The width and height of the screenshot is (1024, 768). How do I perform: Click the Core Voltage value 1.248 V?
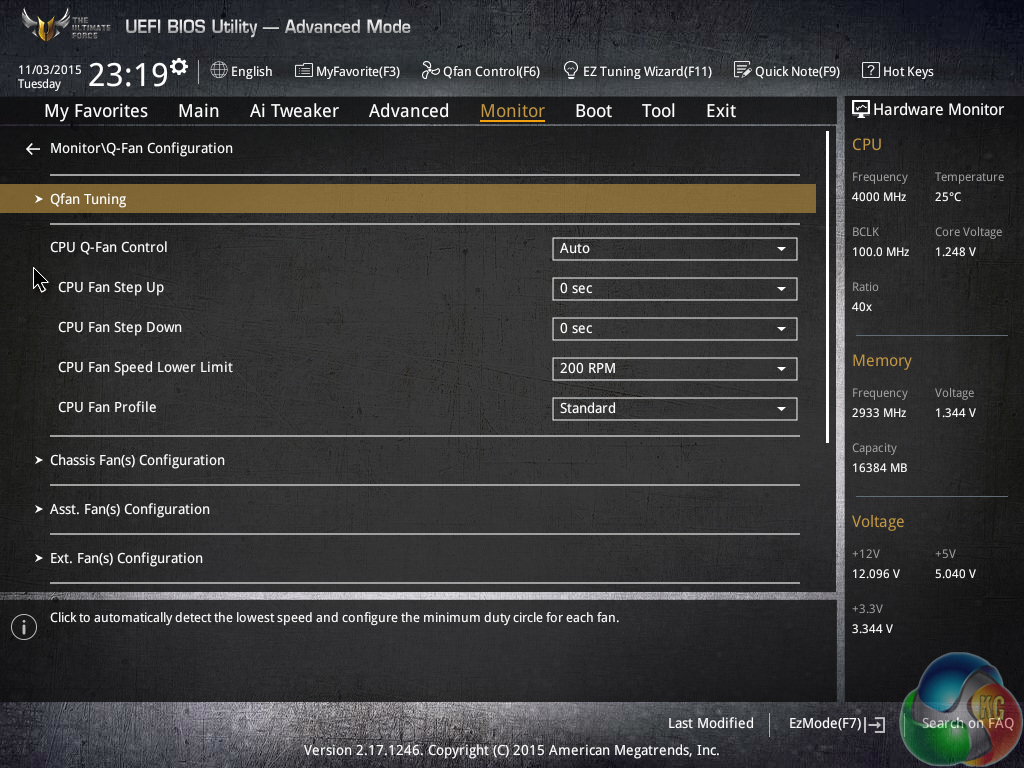(x=955, y=251)
